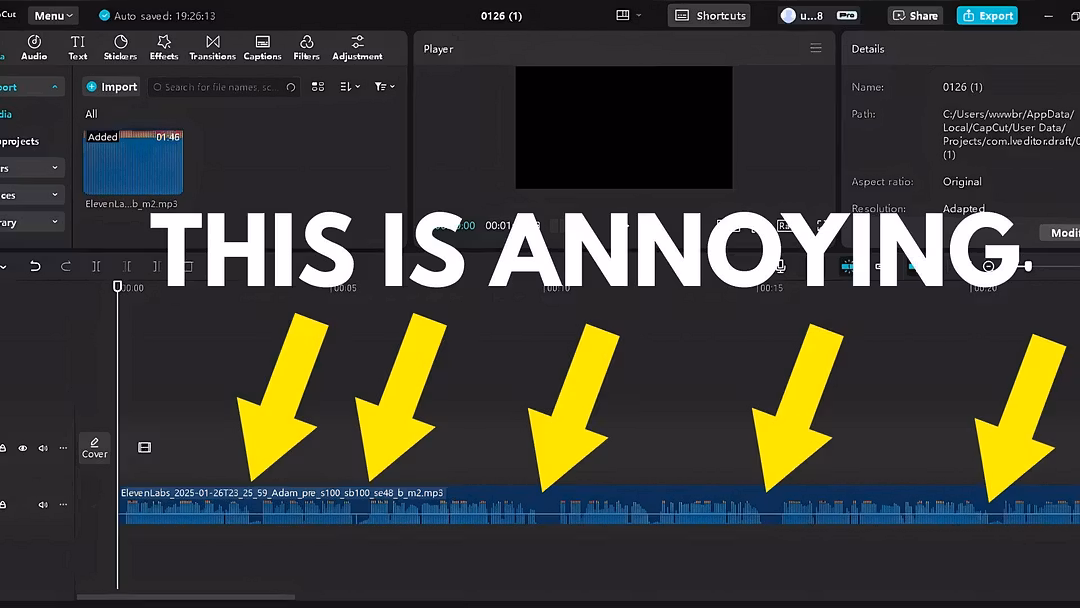Screen dimensions: 1080x608
Task: Click the Undo arrow in timeline toolbar
Action: 35,266
